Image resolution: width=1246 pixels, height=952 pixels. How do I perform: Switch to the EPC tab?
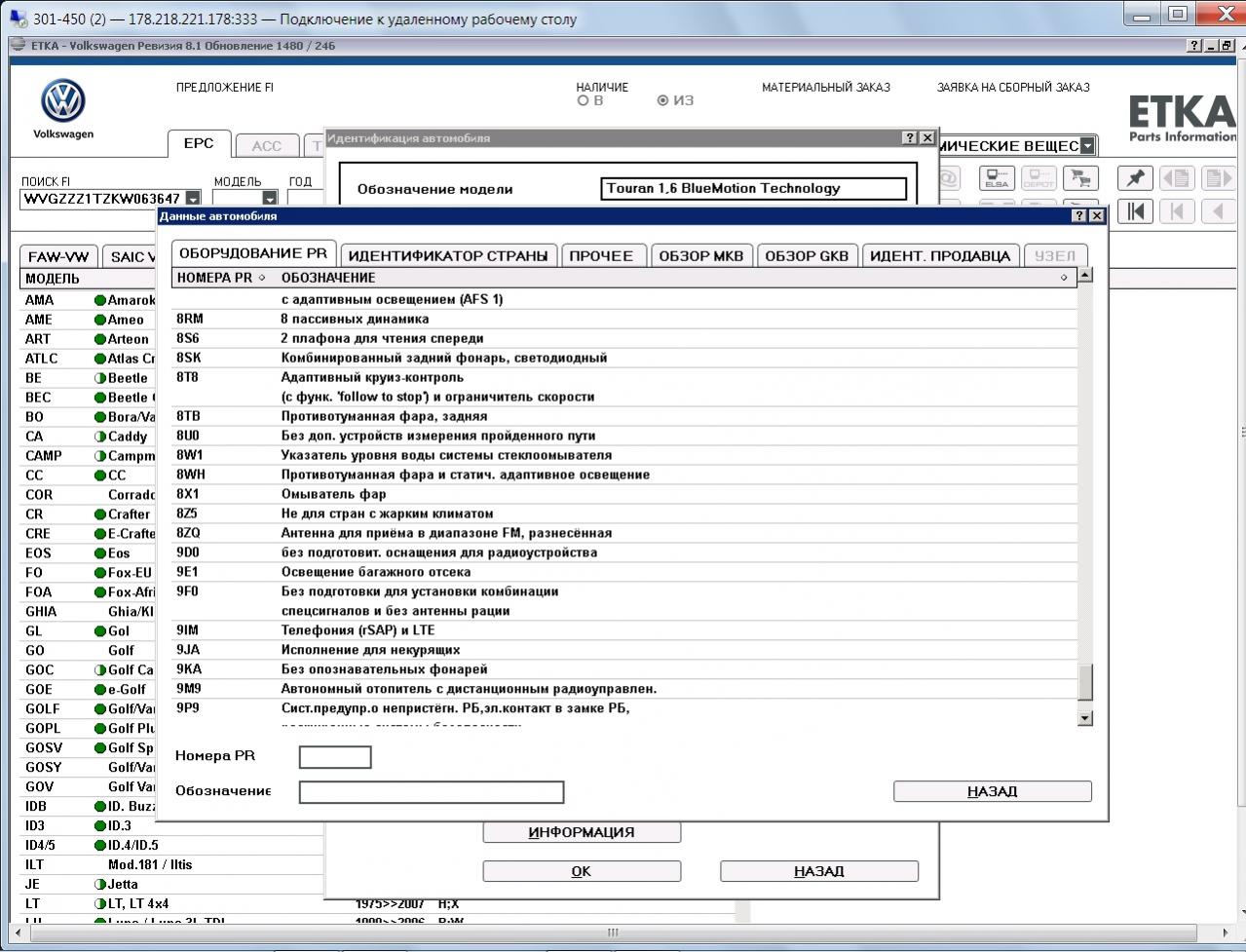[199, 144]
